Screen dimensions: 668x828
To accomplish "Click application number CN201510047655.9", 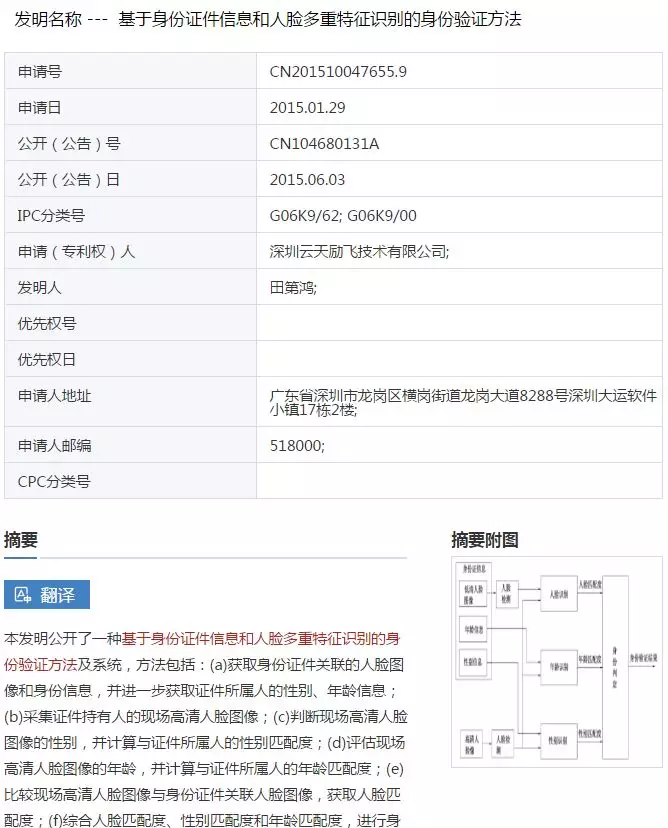I will [x=338, y=71].
